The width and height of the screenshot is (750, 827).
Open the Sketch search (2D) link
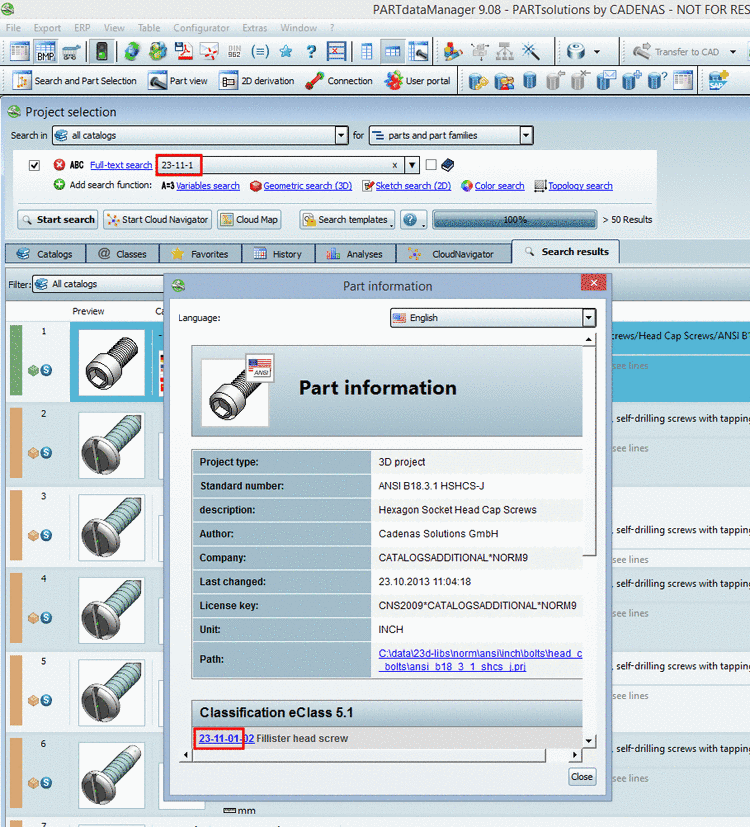[413, 186]
